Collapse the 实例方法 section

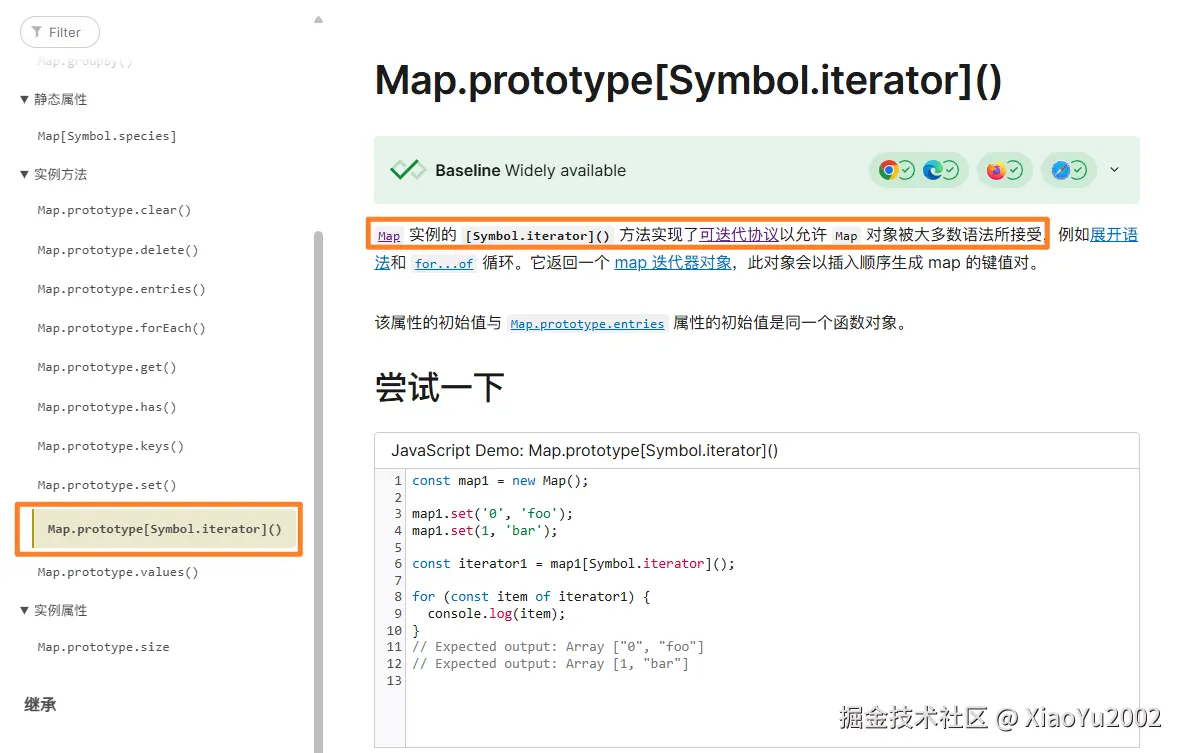tap(24, 174)
